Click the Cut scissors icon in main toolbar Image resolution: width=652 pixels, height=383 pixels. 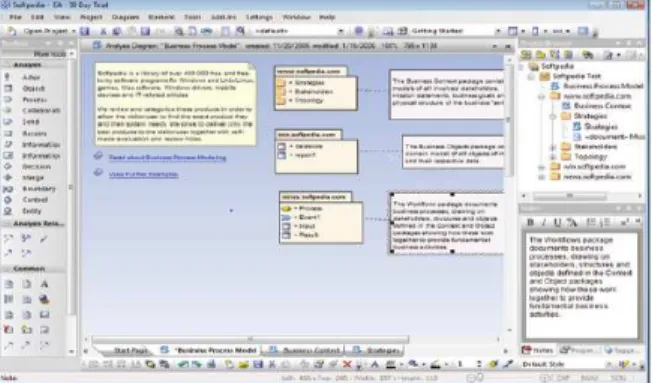click(x=103, y=31)
